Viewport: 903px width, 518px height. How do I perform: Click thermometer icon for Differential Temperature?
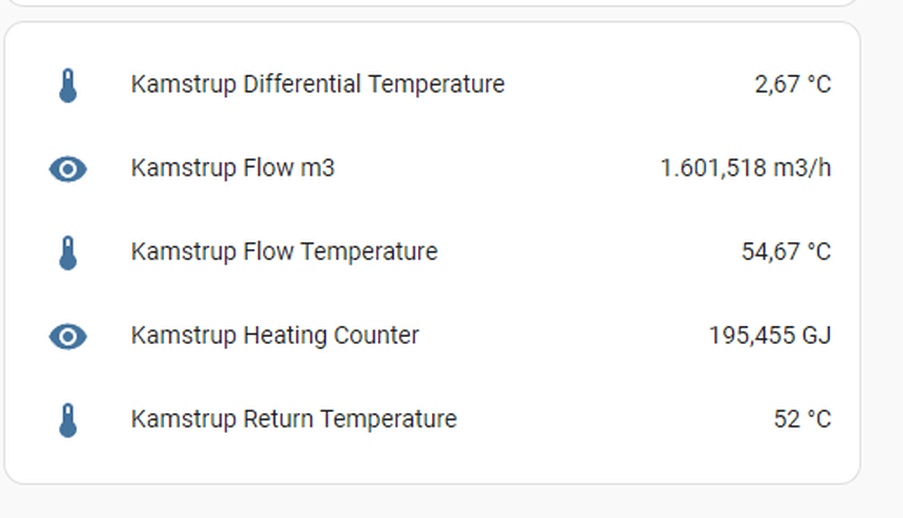(x=68, y=85)
